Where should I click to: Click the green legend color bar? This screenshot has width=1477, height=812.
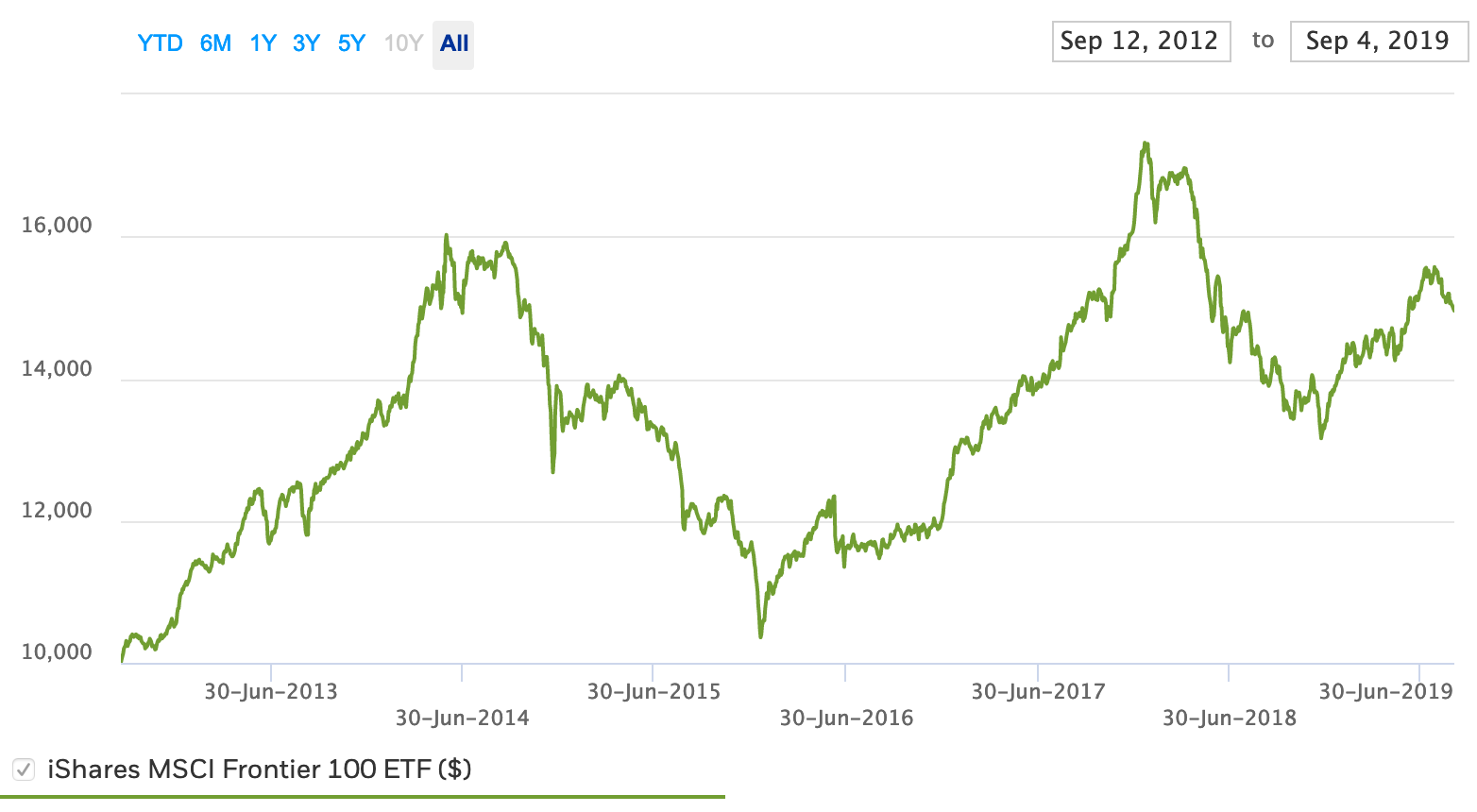pos(363,797)
